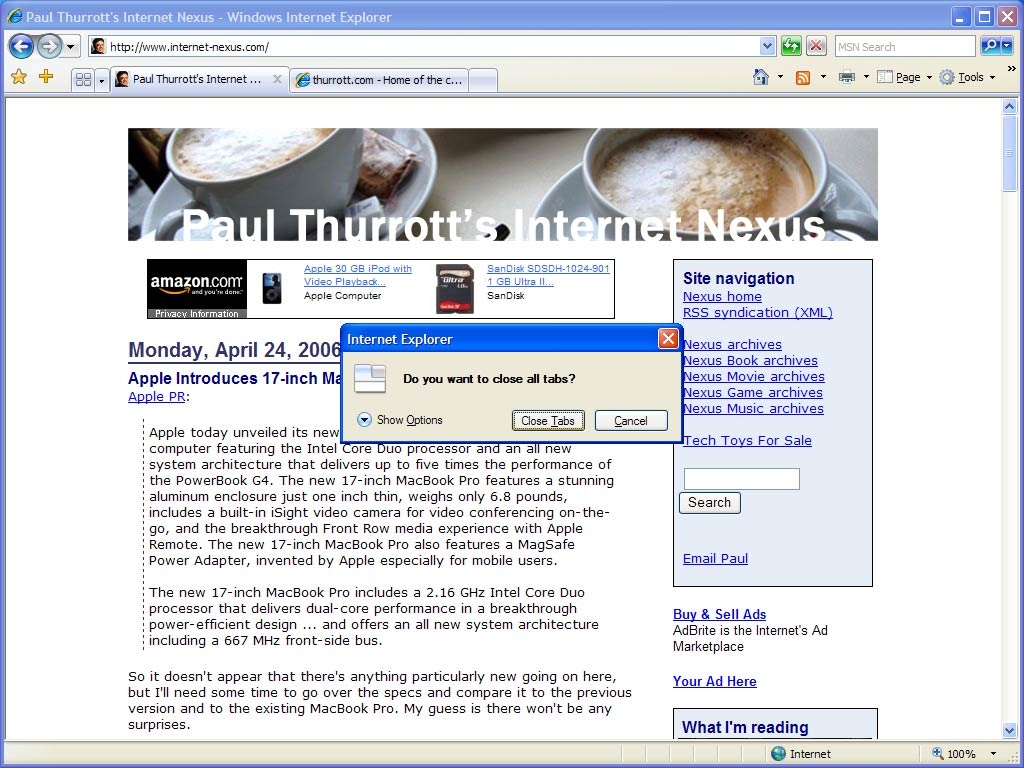
Task: Click the Favorites Center star icon
Action: coord(19,77)
